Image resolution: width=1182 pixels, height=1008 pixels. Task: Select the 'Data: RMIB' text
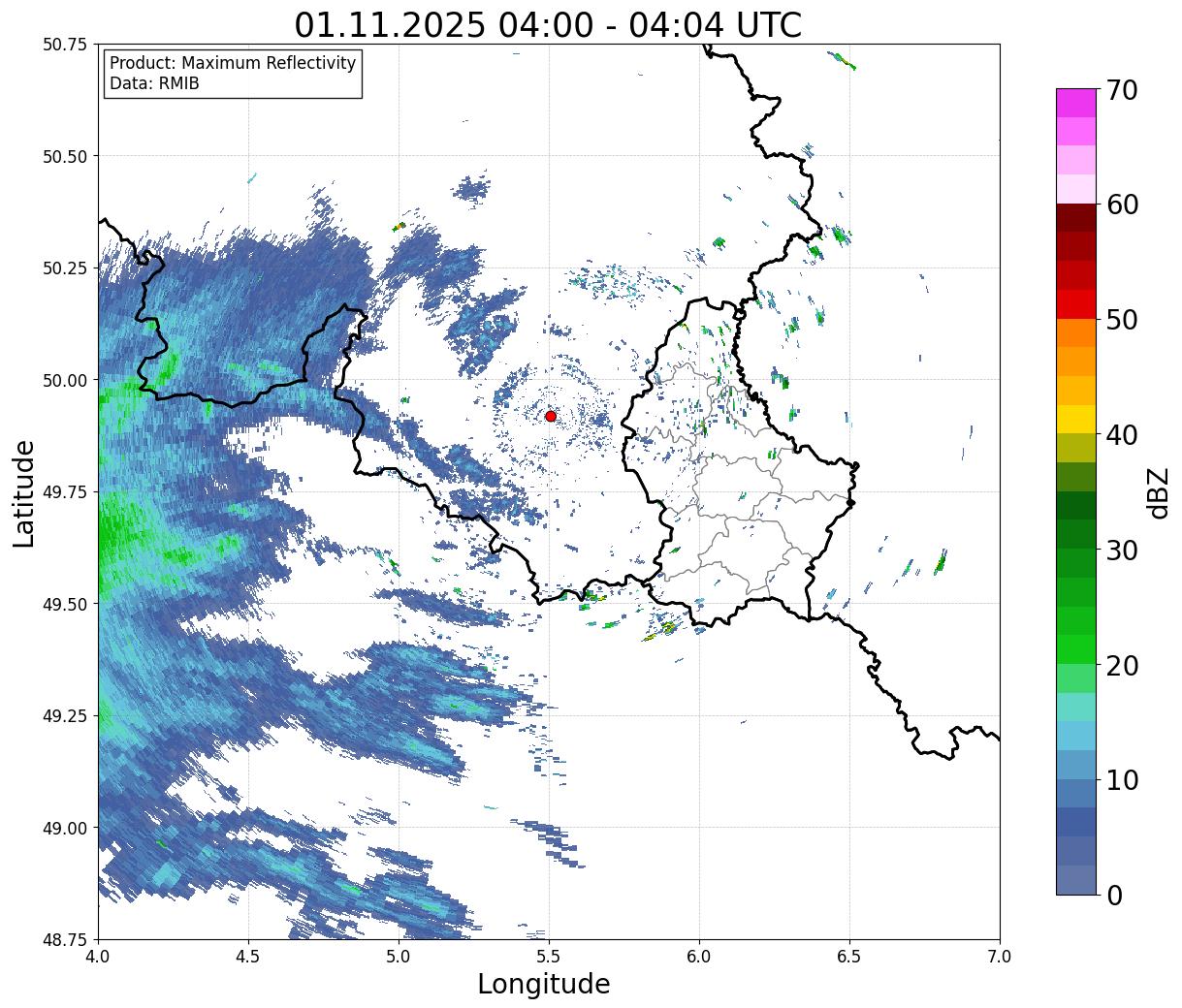[x=154, y=83]
